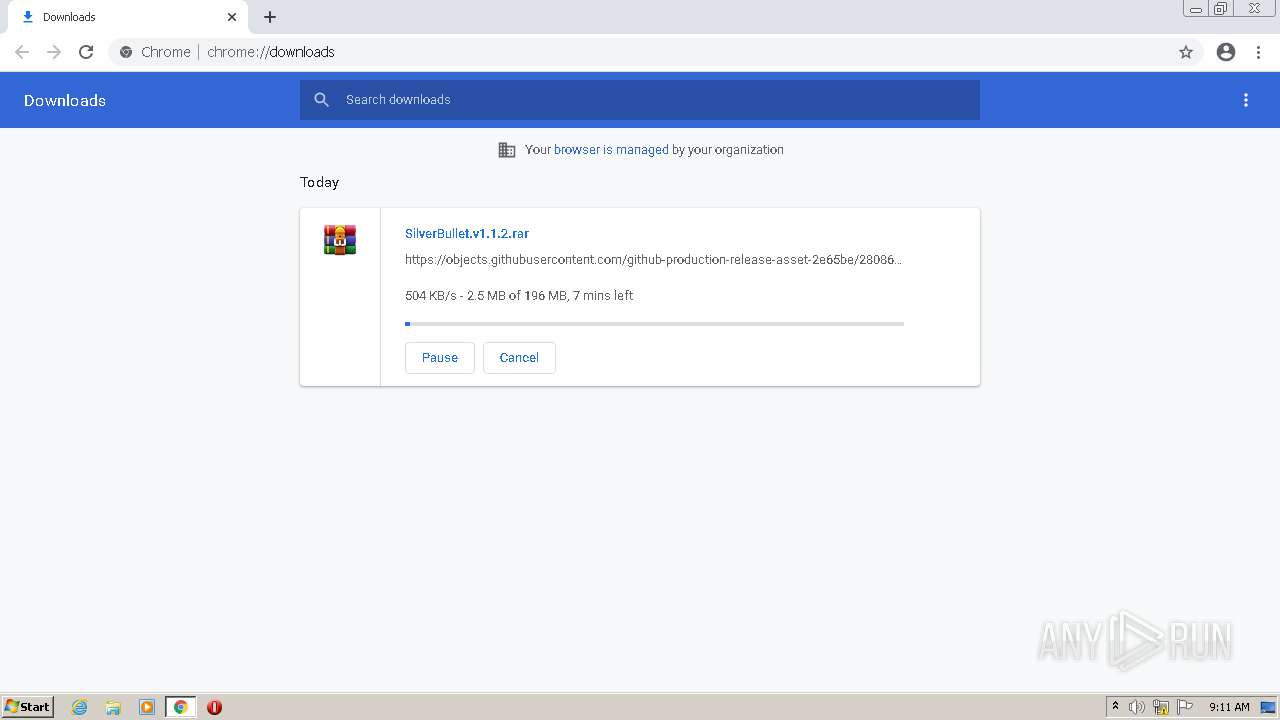Image resolution: width=1280 pixels, height=720 pixels.
Task: Cancel the SilverBullet download
Action: pyautogui.click(x=519, y=358)
